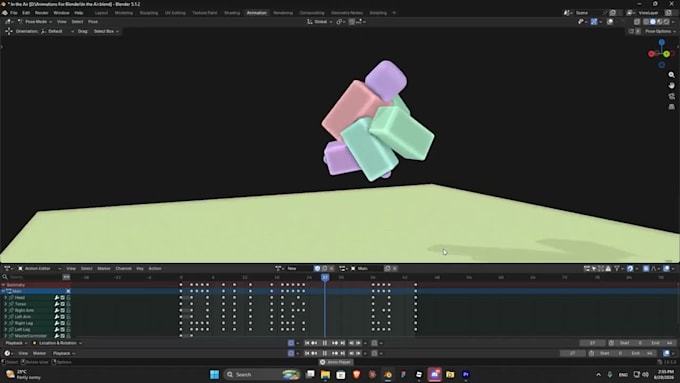
Task: Click the pan hand viewport gizmo
Action: point(671,85)
